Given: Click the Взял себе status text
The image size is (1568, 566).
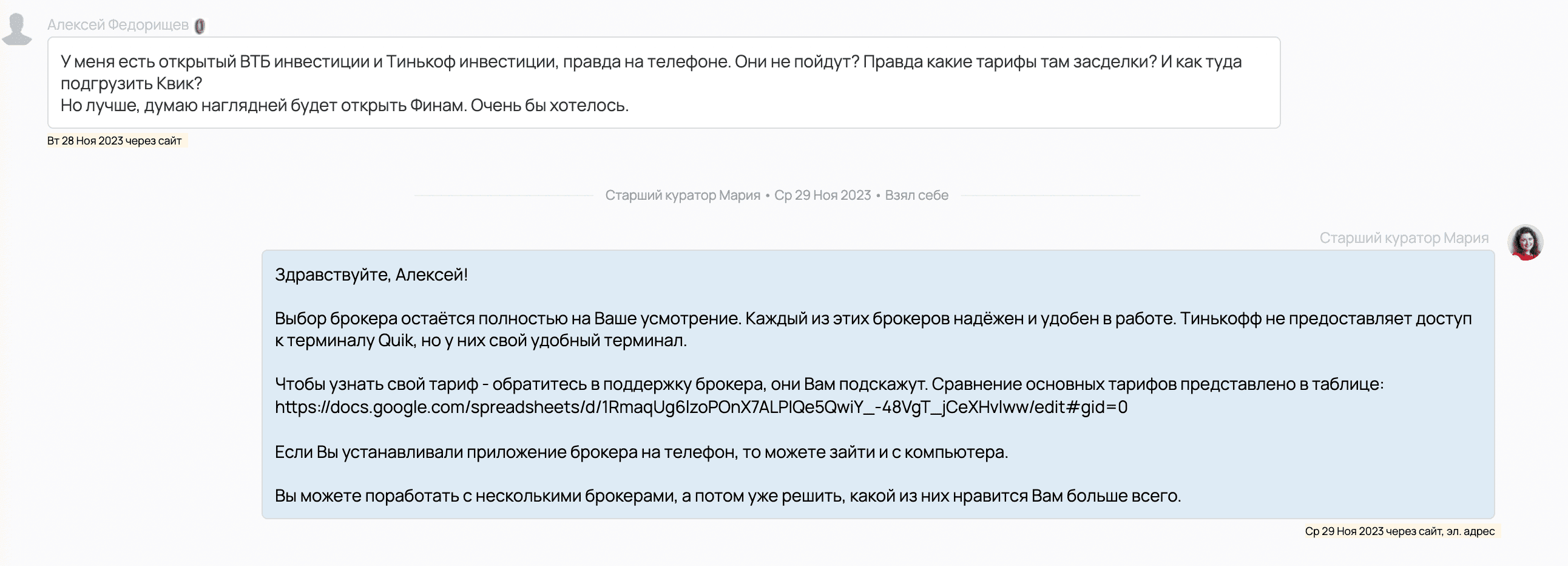Looking at the screenshot, I should click(916, 195).
